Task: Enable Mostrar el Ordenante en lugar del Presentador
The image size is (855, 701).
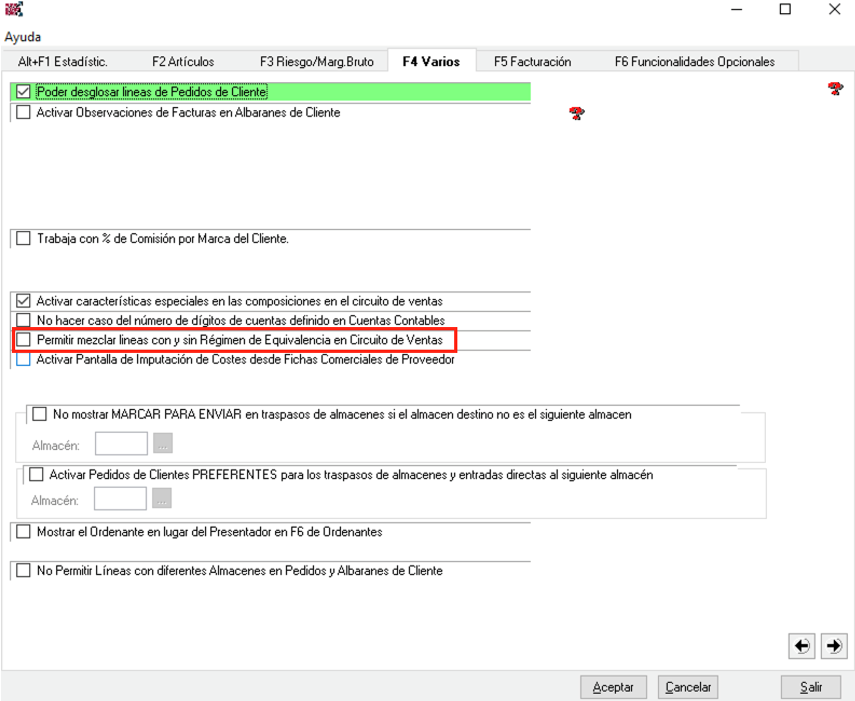Action: pyautogui.click(x=23, y=531)
